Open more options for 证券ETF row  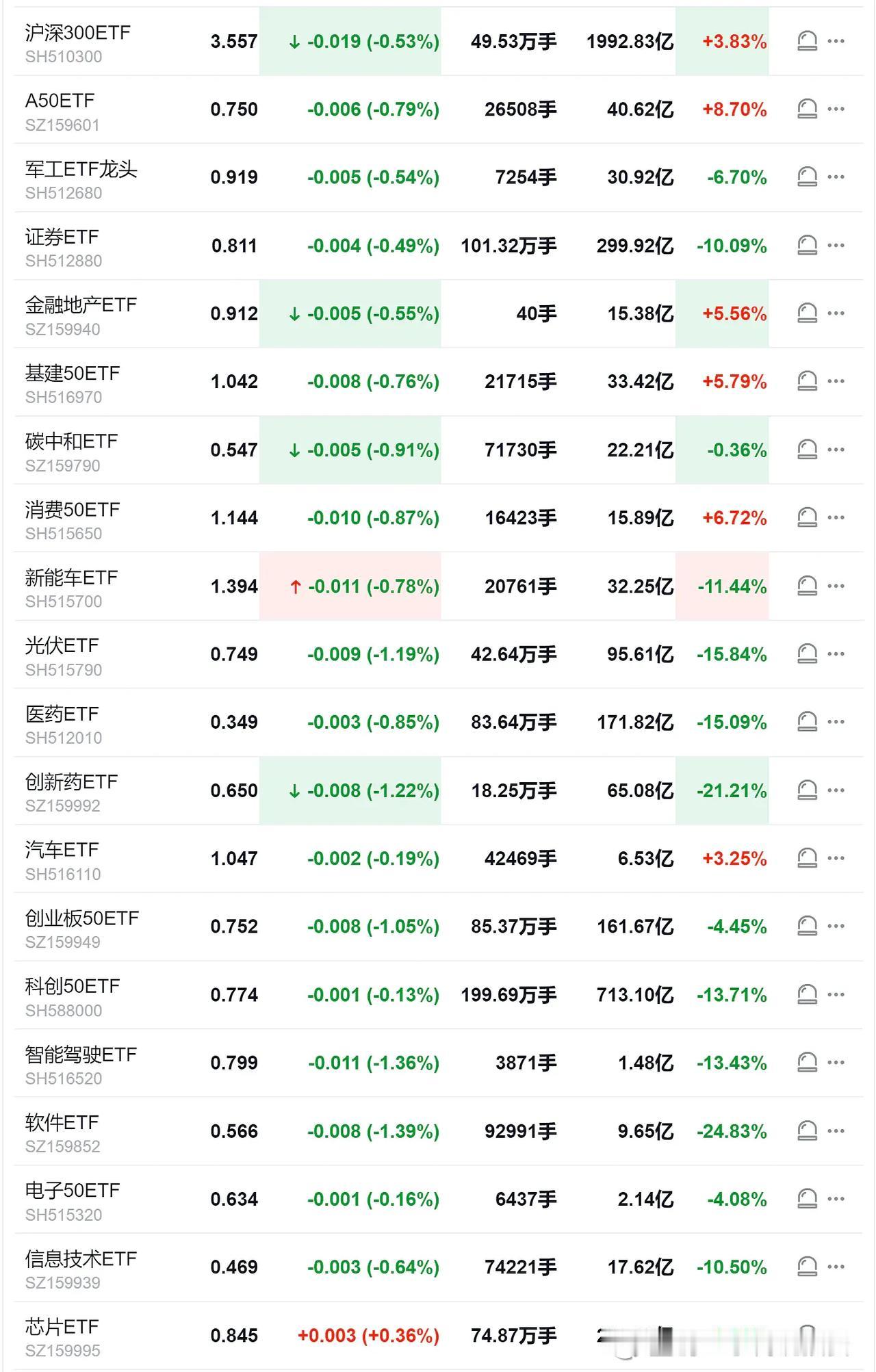(836, 245)
